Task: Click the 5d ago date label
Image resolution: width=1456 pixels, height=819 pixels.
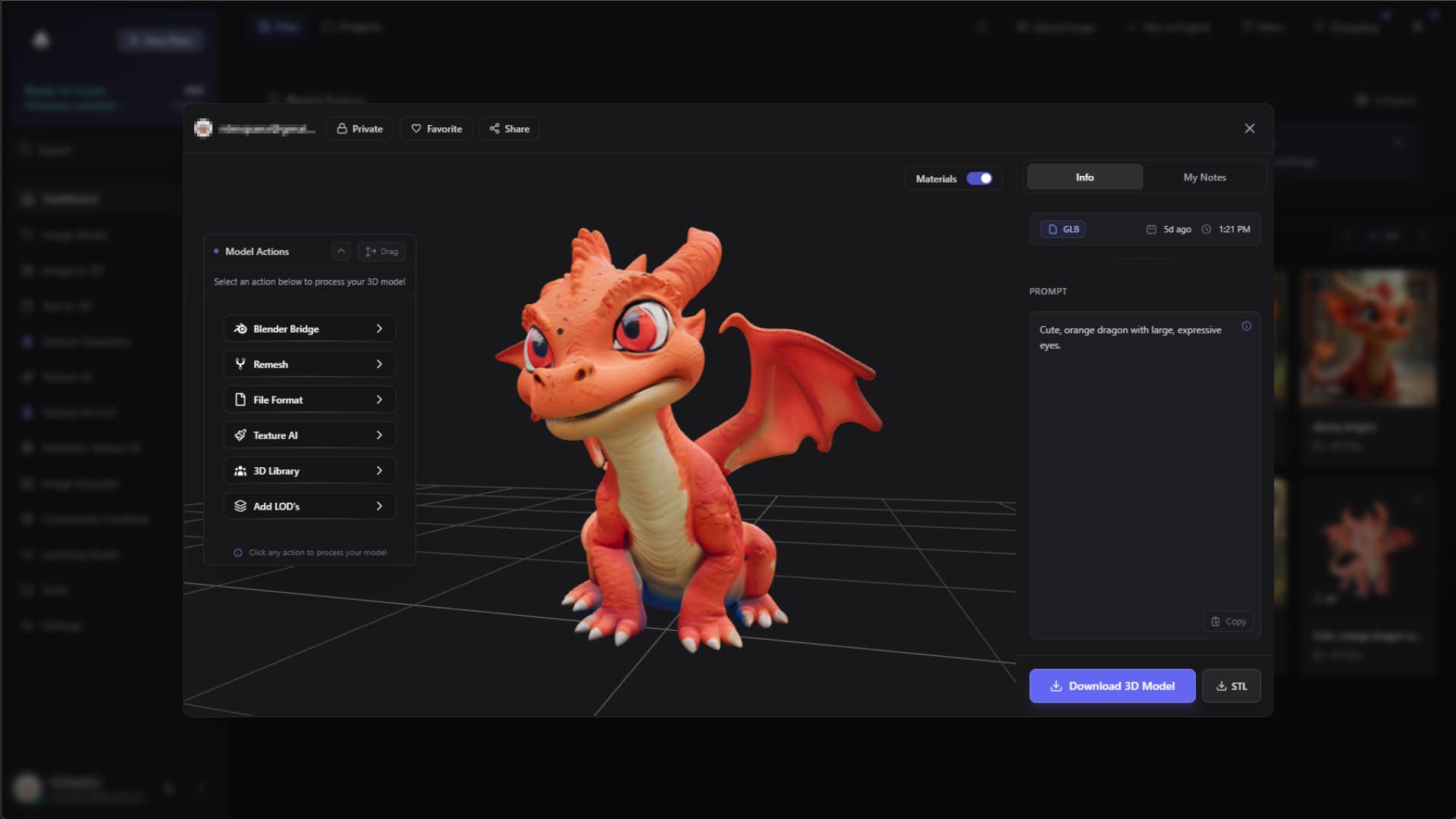Action: 1177,229
